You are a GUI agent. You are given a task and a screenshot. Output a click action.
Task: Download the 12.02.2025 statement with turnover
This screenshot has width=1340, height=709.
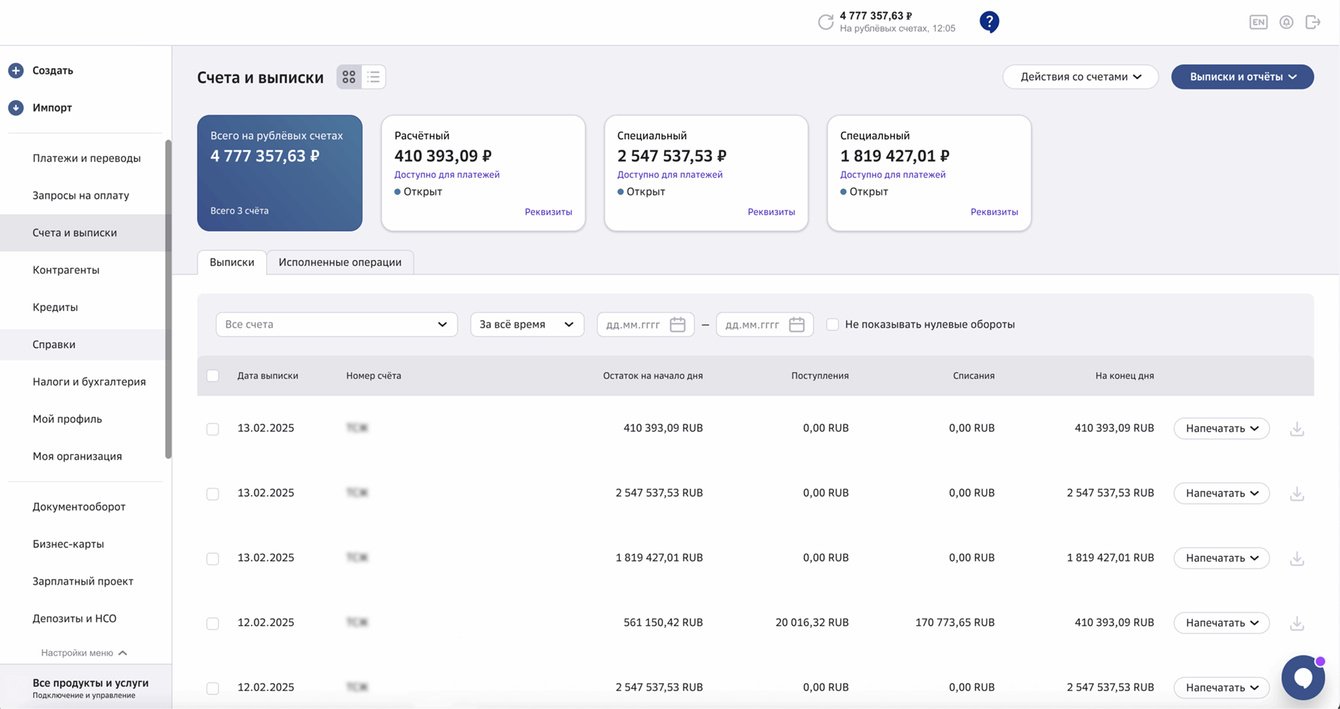[1297, 623]
